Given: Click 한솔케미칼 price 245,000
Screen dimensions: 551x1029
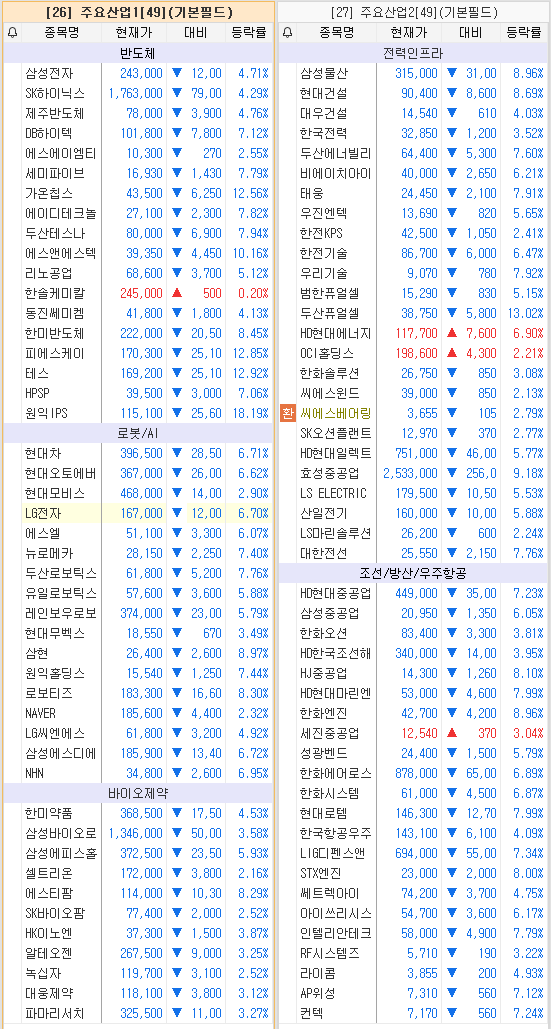Looking at the screenshot, I should coord(141,293).
